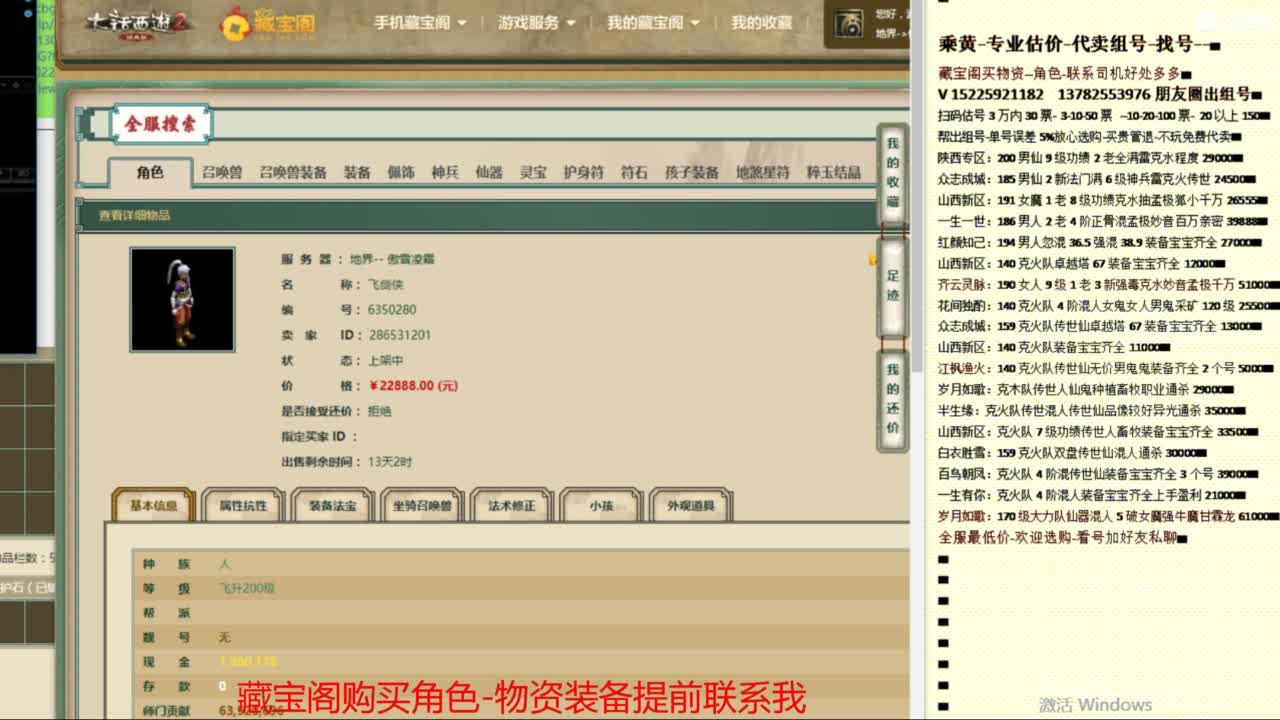Click the 全服搜索 header banner
The width and height of the screenshot is (1280, 720).
161,124
